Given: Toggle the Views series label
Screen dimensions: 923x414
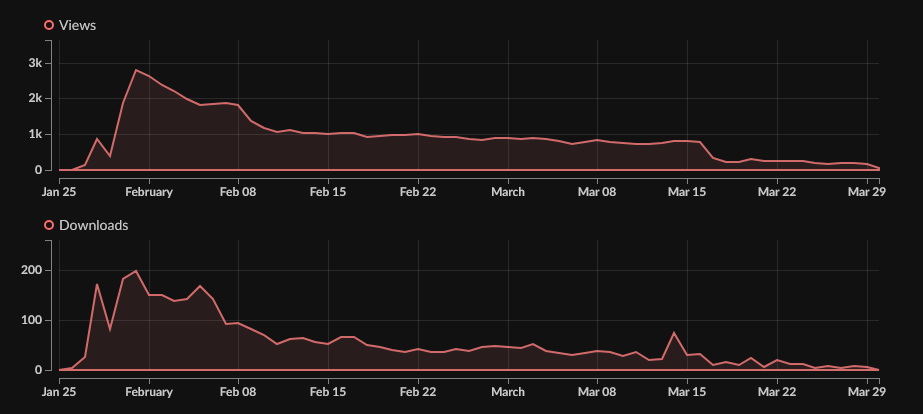Looking at the screenshot, I should (x=77, y=25).
